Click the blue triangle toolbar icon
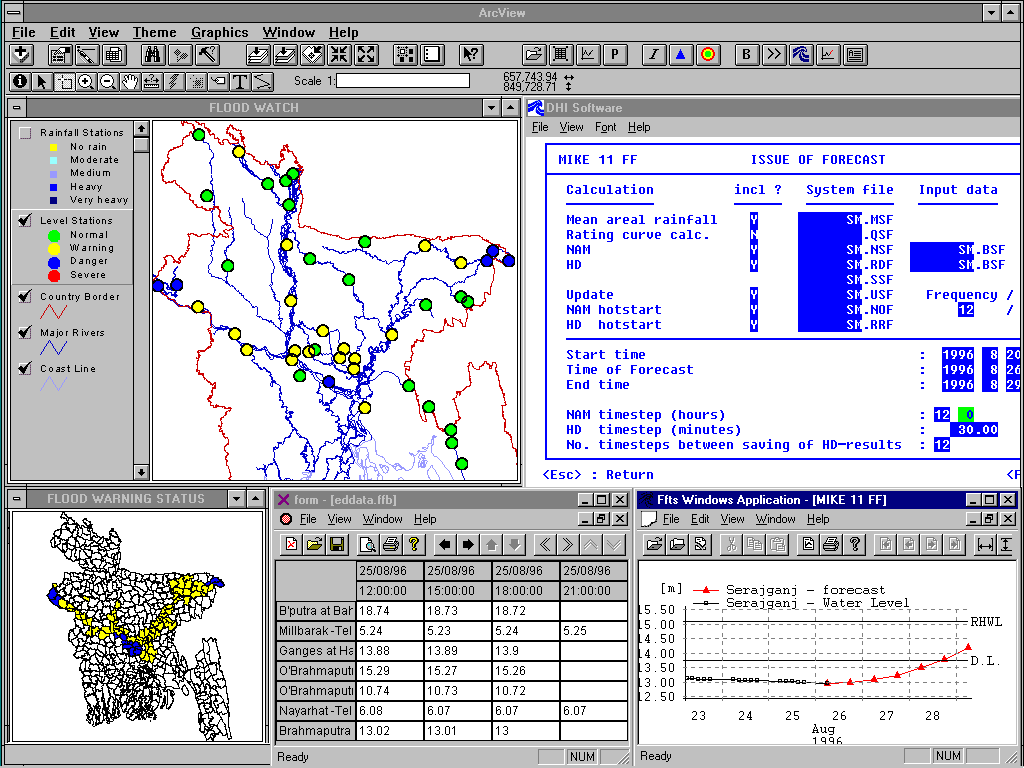Image resolution: width=1024 pixels, height=768 pixels. [680, 55]
